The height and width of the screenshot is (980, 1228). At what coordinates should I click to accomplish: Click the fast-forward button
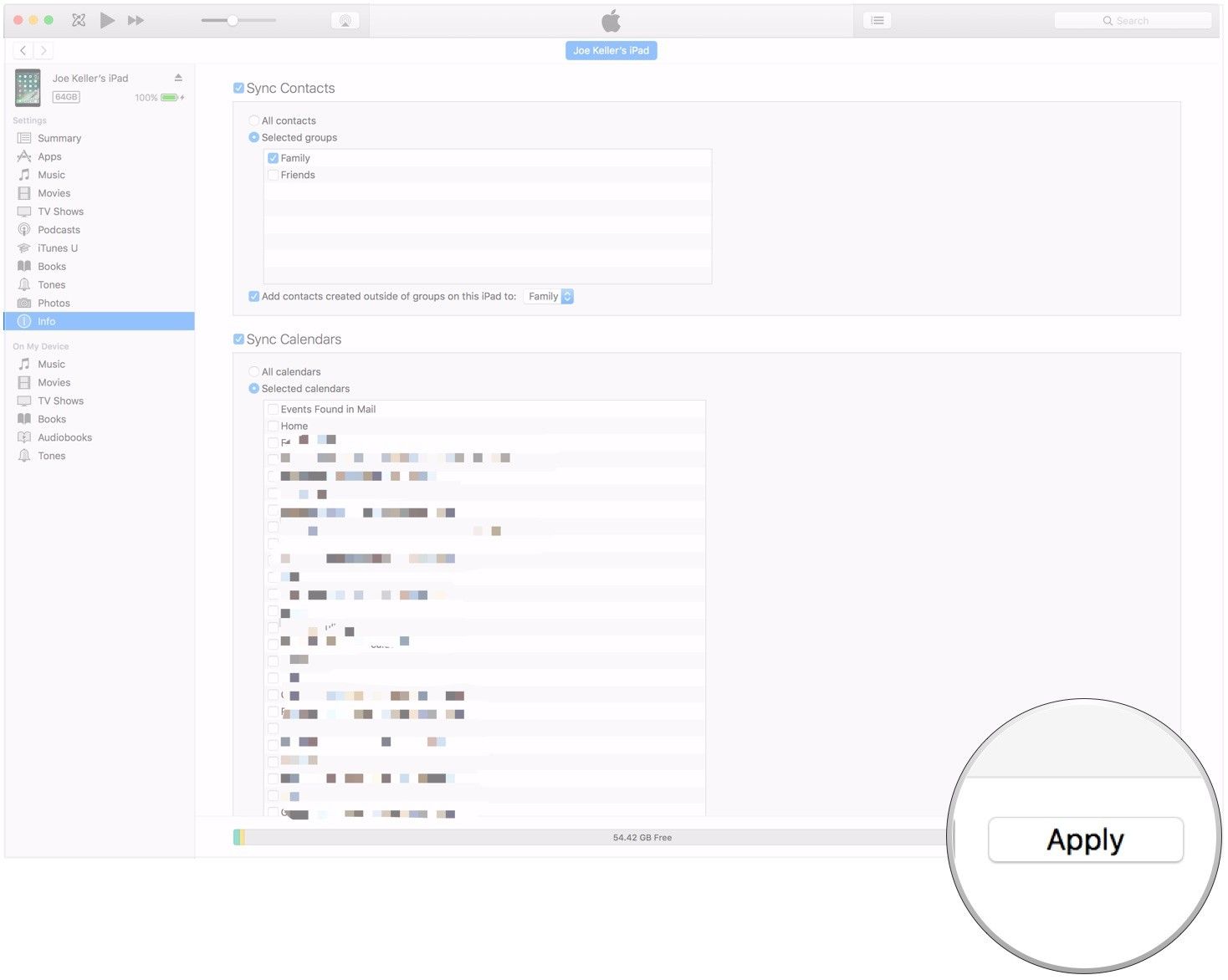136,20
